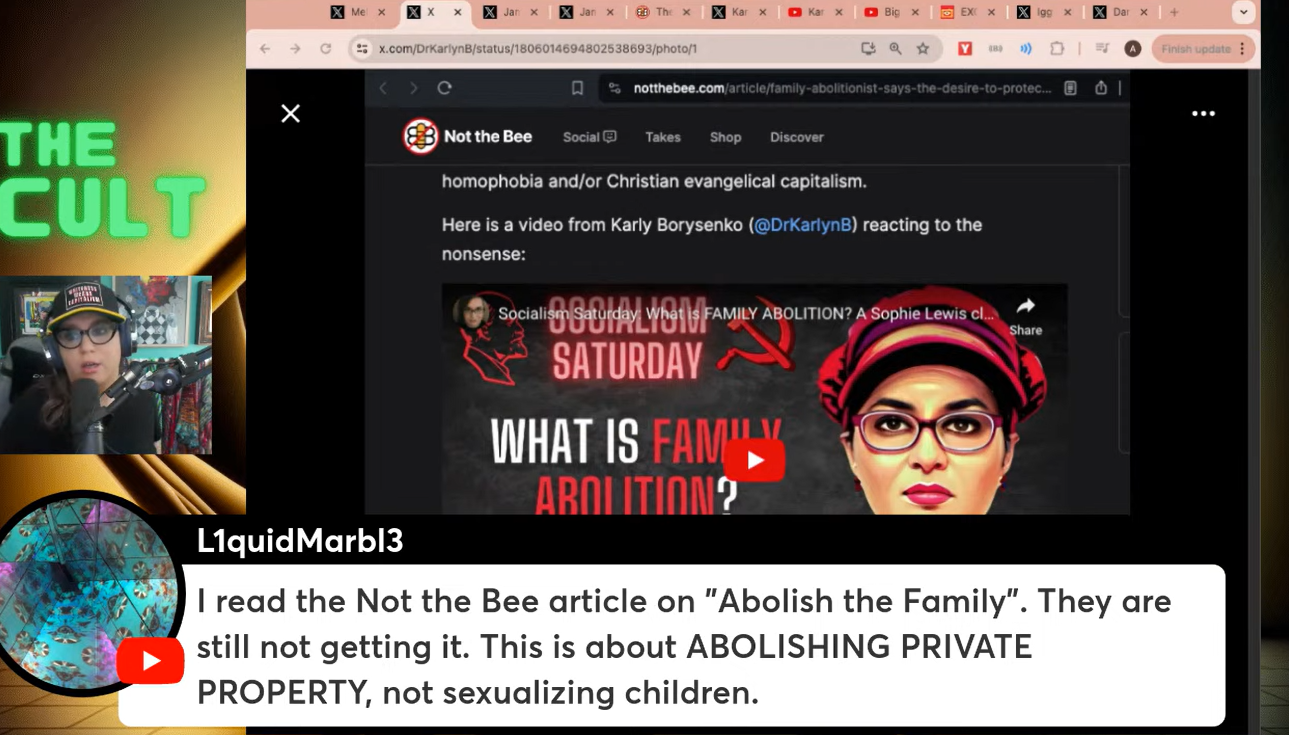Viewport: 1289px width, 735px height.
Task: Click the profile avatar labeled A
Action: coord(1132,48)
